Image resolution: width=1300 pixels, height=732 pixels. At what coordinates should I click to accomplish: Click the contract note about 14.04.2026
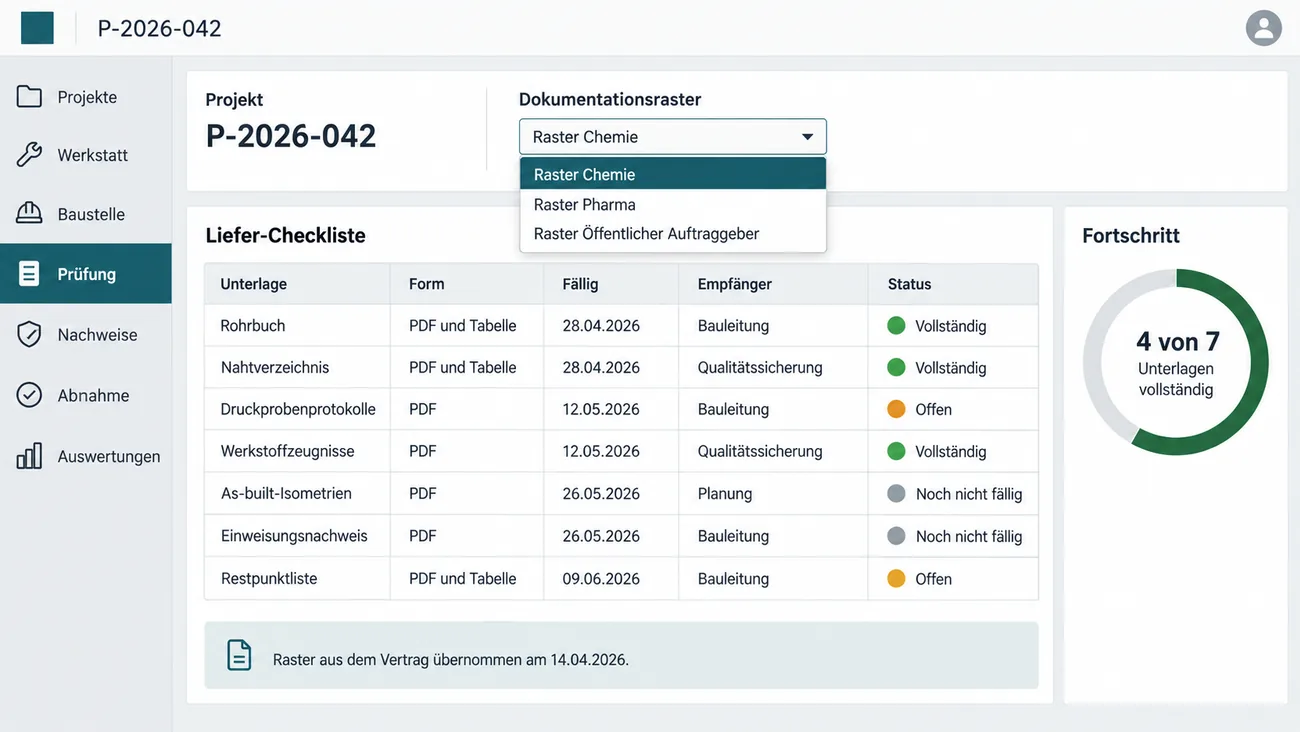[621, 655]
